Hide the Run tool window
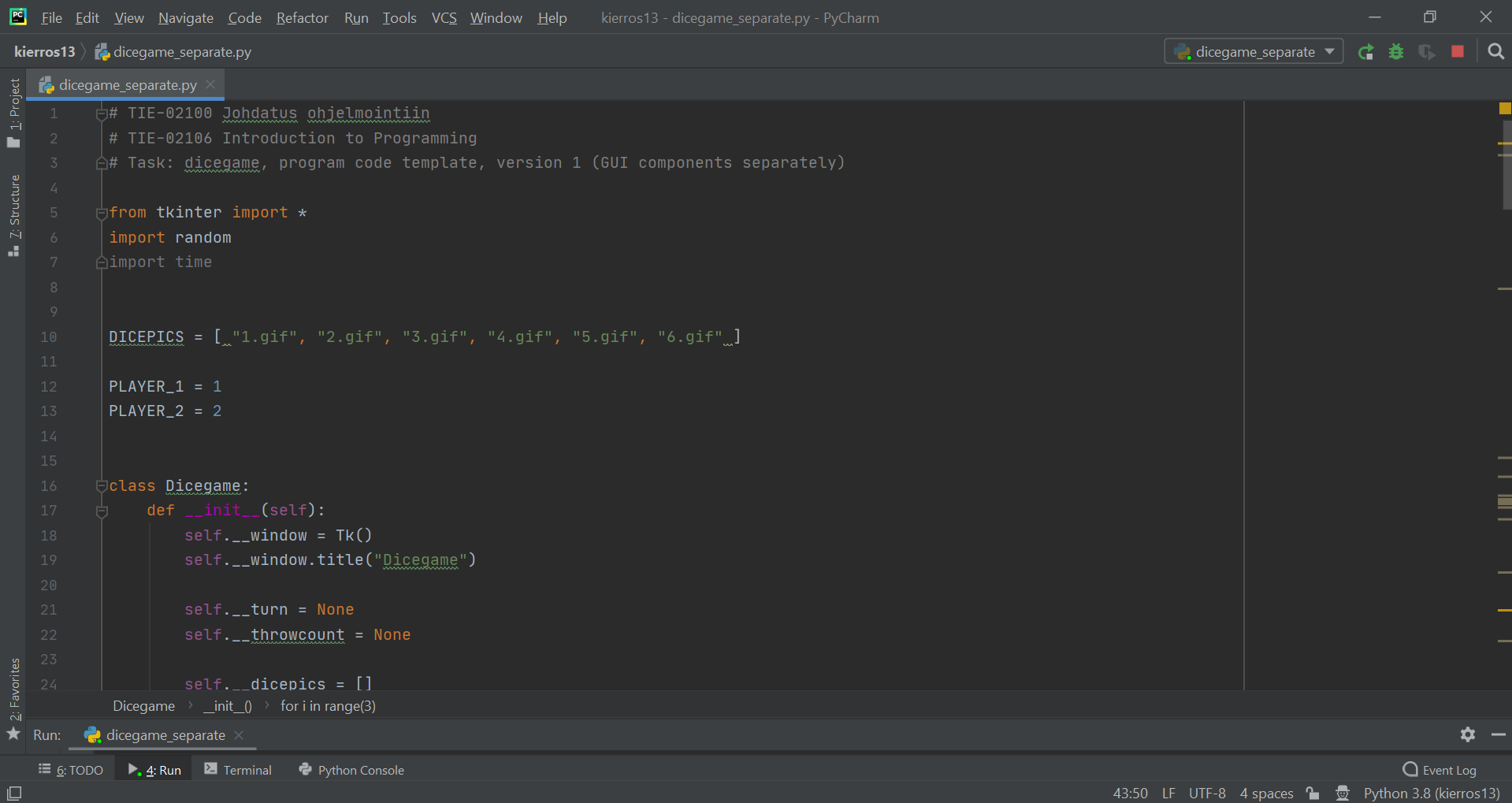 [x=1498, y=734]
